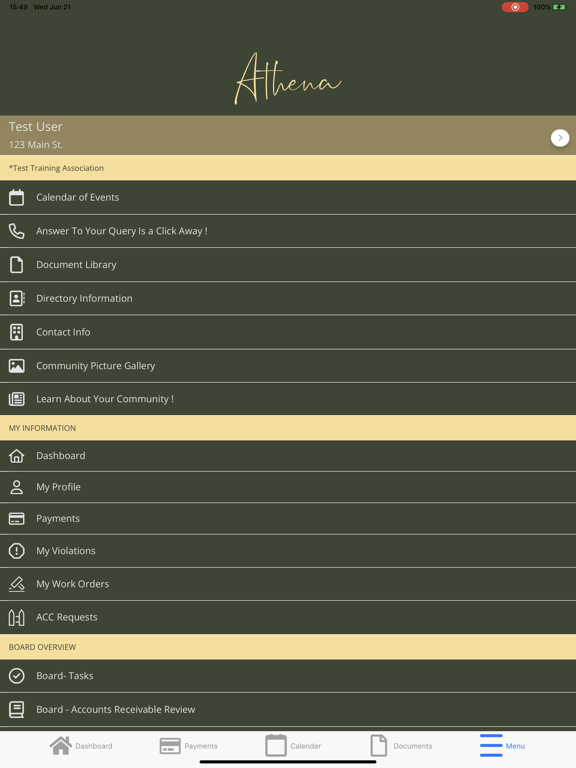The height and width of the screenshot is (768, 576).
Task: Tap the phone icon for query answers
Action: [x=17, y=231]
